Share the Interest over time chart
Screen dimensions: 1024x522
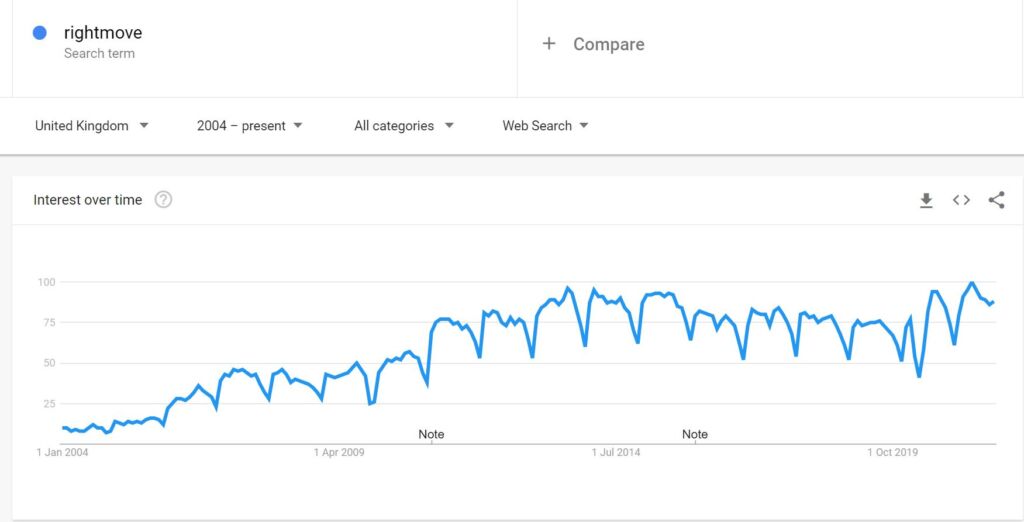click(996, 200)
